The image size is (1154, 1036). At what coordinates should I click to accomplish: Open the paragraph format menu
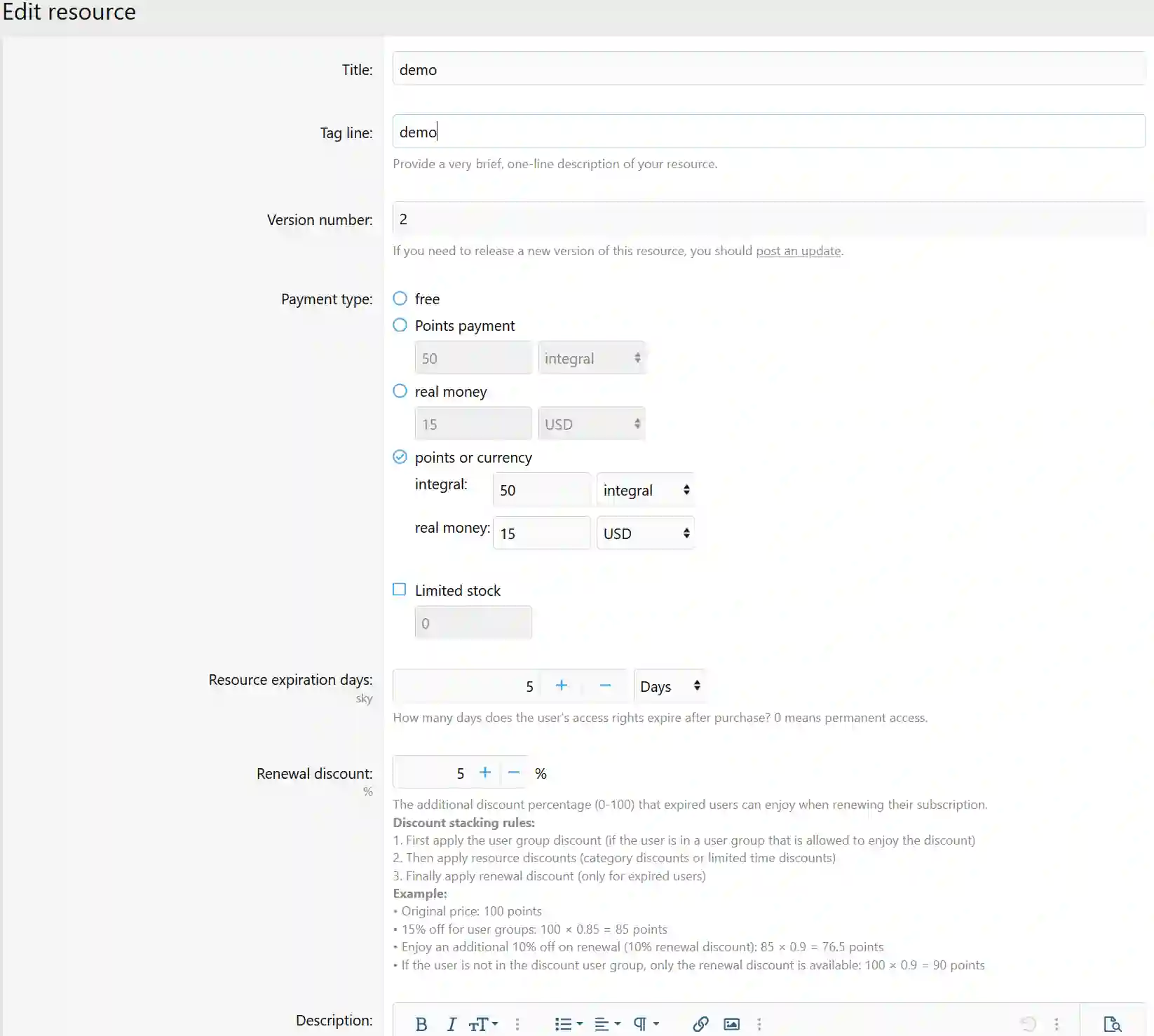coord(645,1024)
